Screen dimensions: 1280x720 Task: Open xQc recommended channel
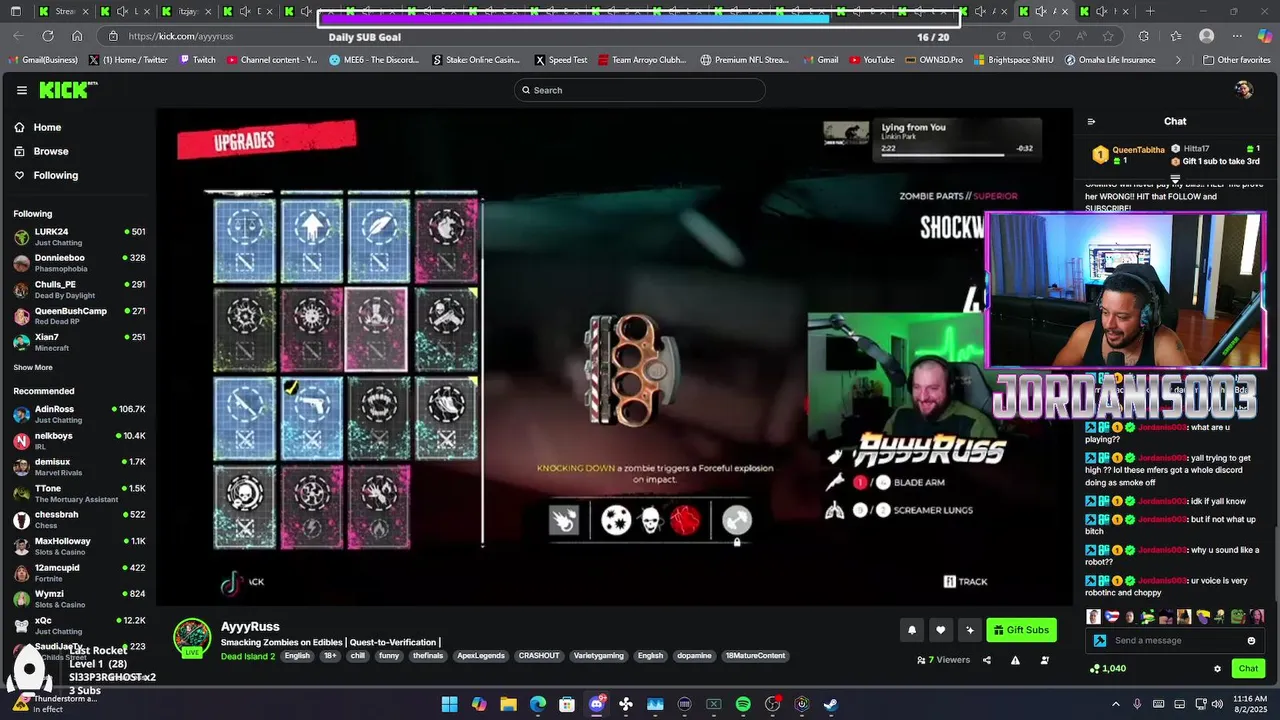click(78, 625)
